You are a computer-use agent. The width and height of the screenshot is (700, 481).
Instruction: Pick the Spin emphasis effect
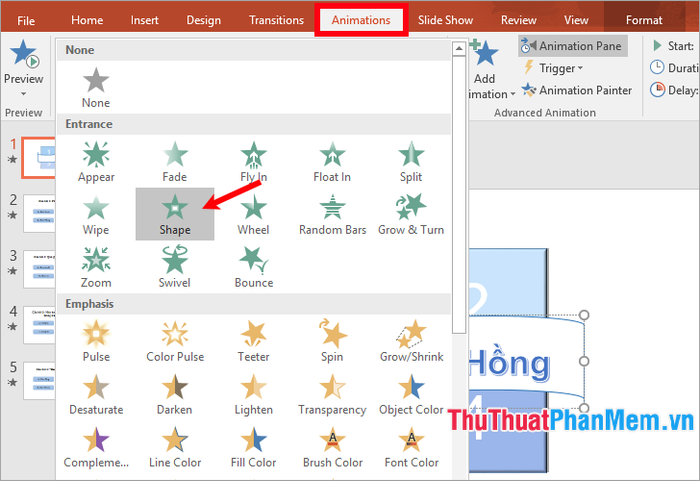tap(332, 339)
